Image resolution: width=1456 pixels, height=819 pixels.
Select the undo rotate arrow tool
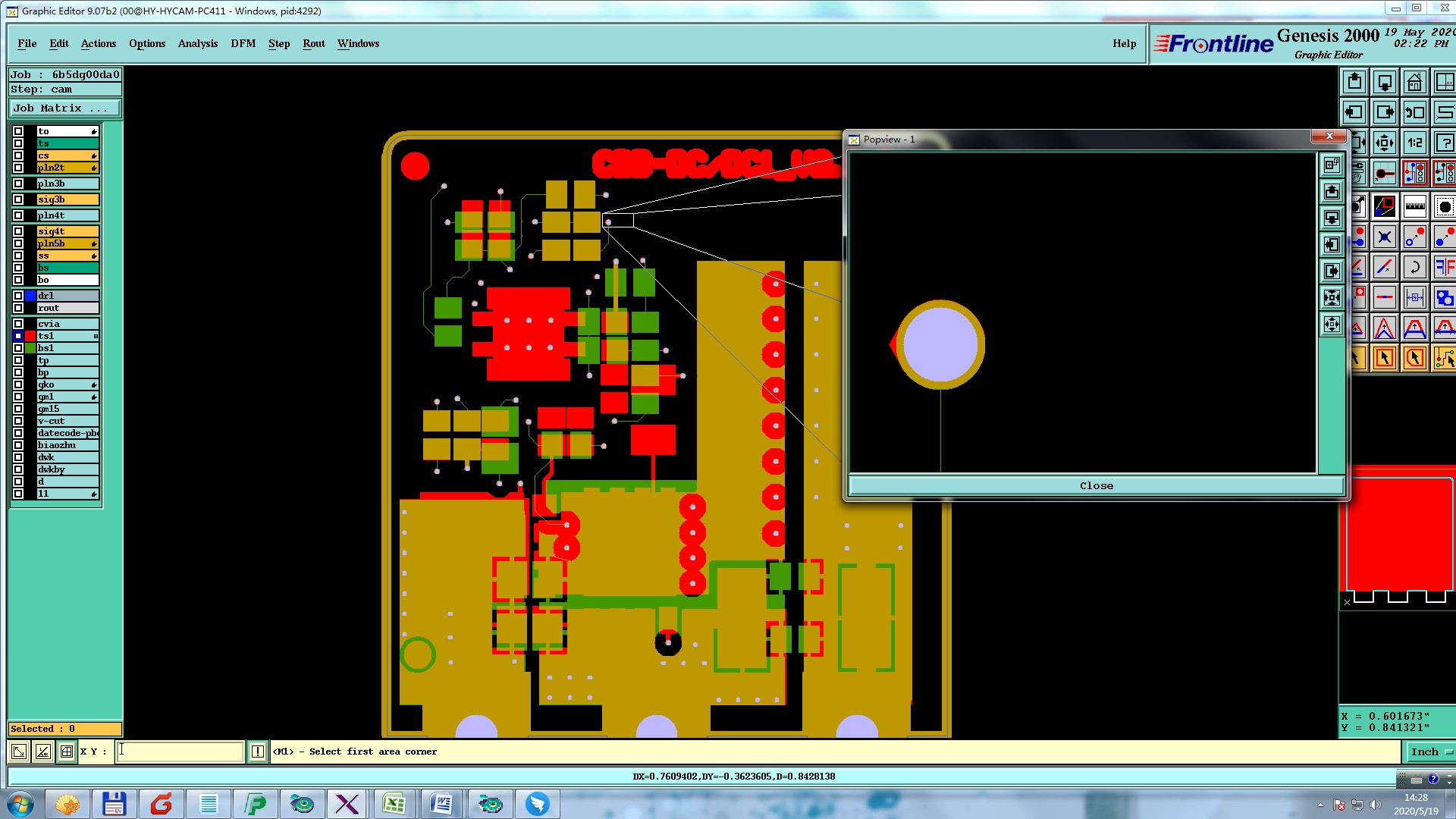click(x=1415, y=267)
